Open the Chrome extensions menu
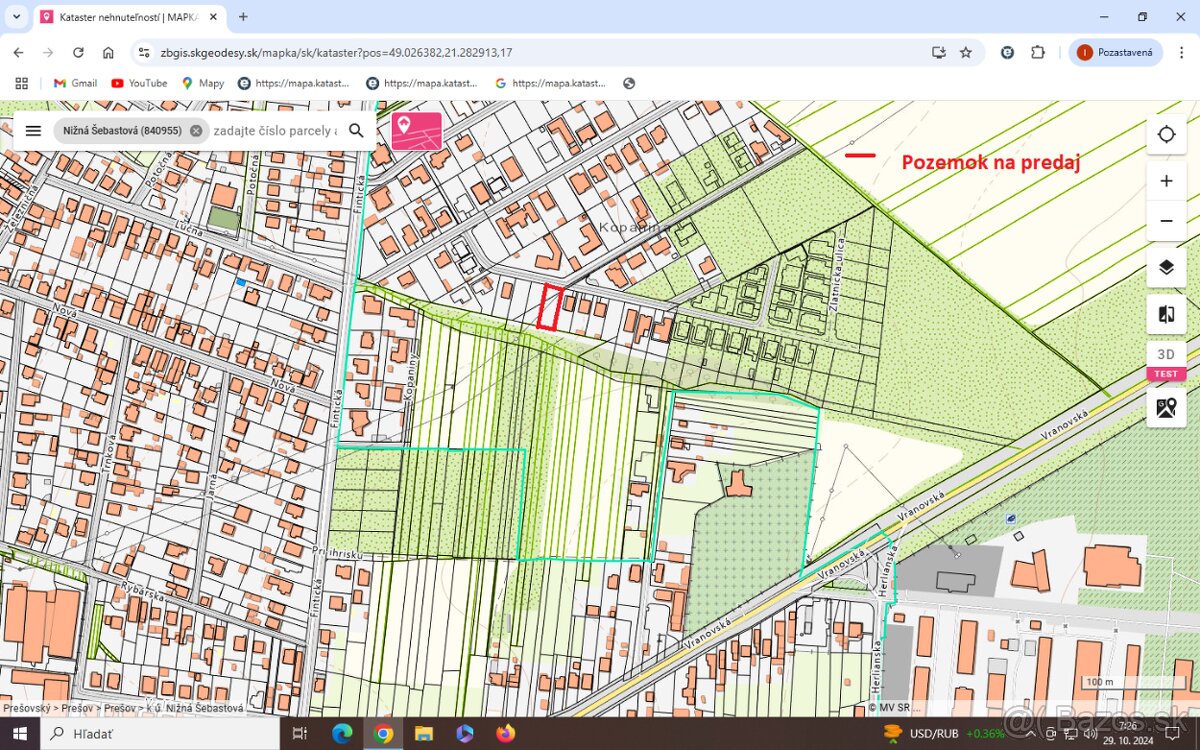This screenshot has height=750, width=1200. (1037, 52)
